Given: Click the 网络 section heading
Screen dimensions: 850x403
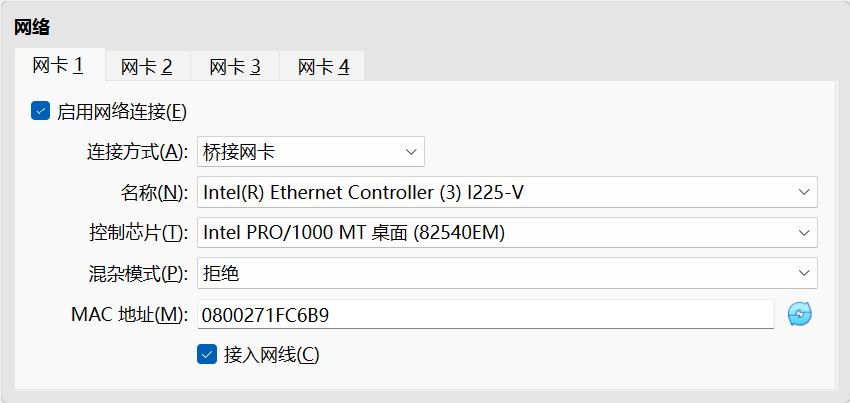Looking at the screenshot, I should [x=31, y=27].
